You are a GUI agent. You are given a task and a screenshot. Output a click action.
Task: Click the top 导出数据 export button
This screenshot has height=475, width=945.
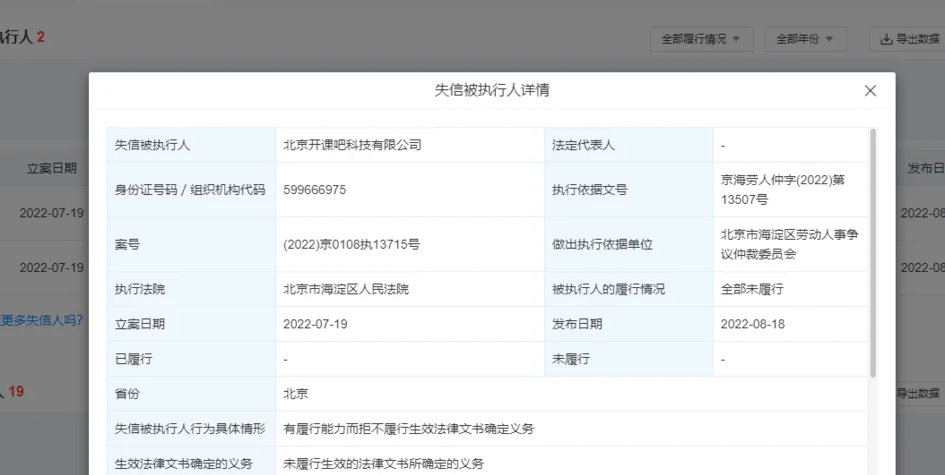[x=909, y=39]
